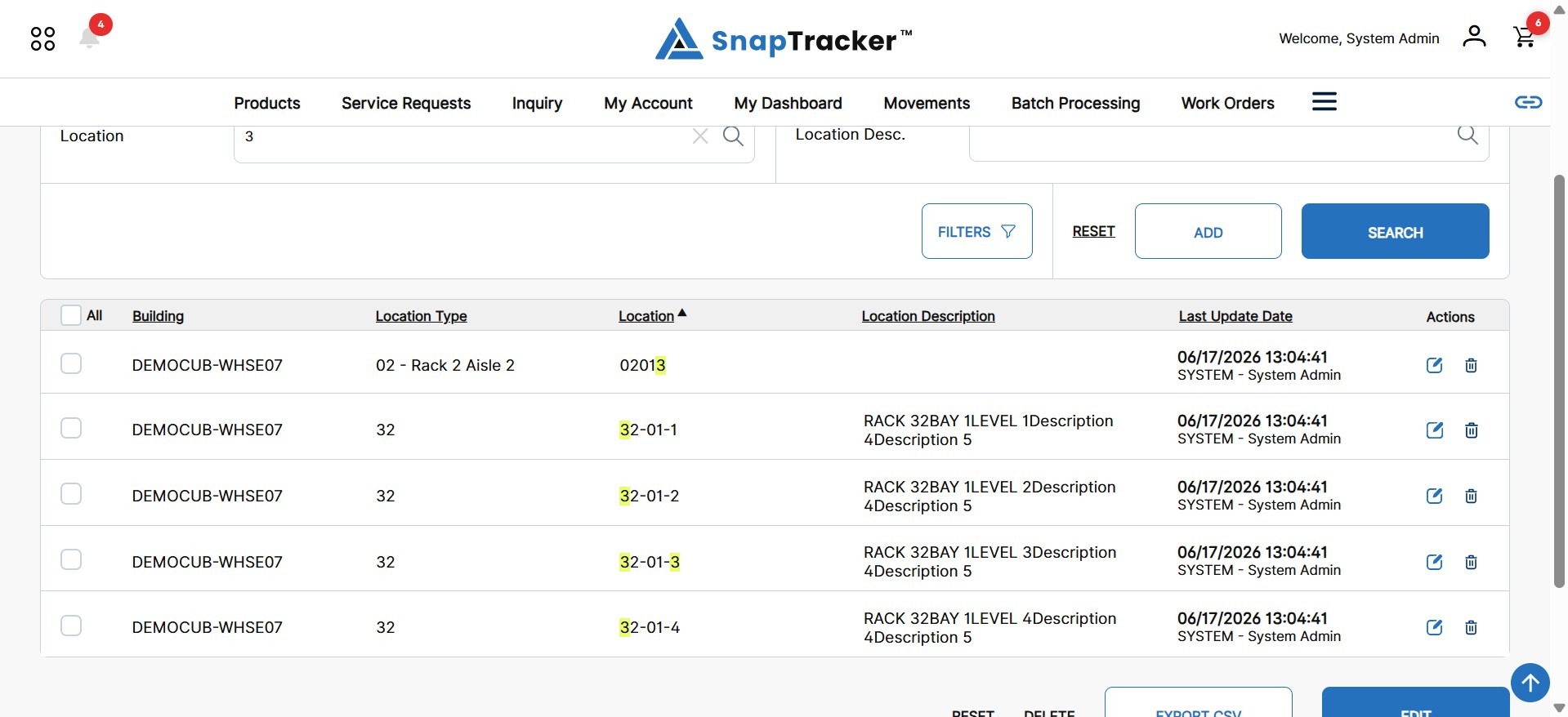Go to Batch Processing menu
1568x717 pixels.
[x=1075, y=103]
